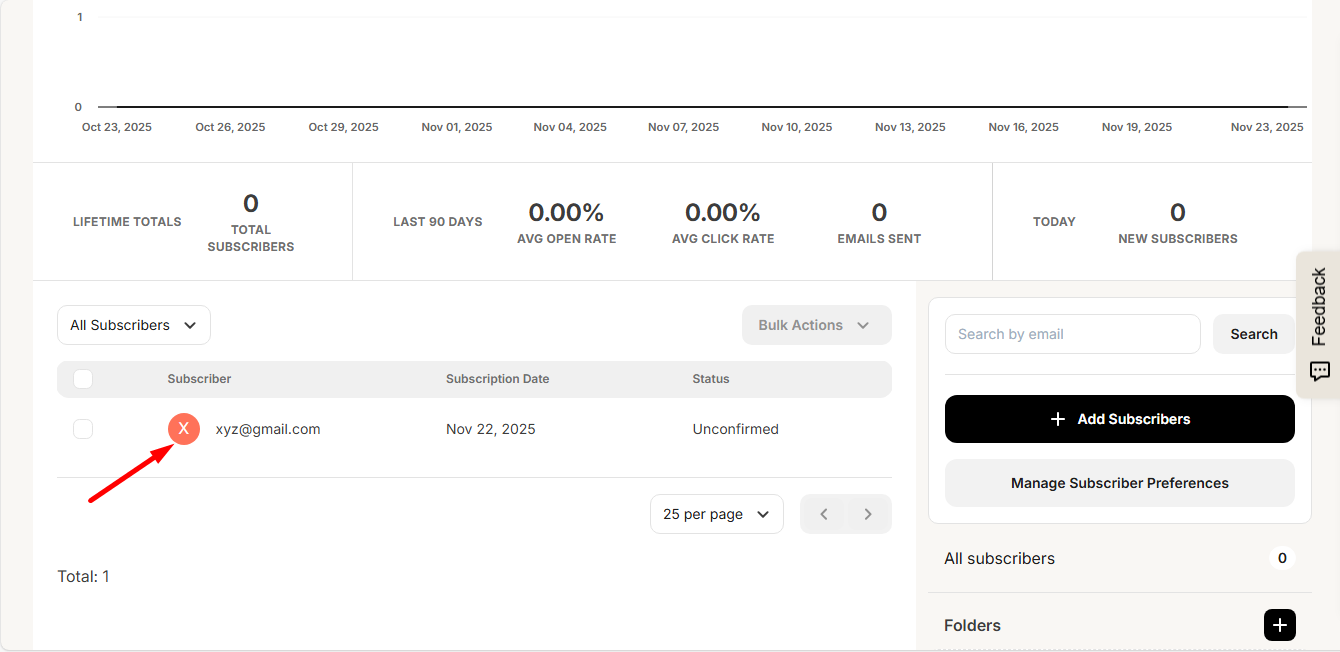Expand the All Subscribers filter dropdown
This screenshot has width=1340, height=652.
tap(133, 325)
